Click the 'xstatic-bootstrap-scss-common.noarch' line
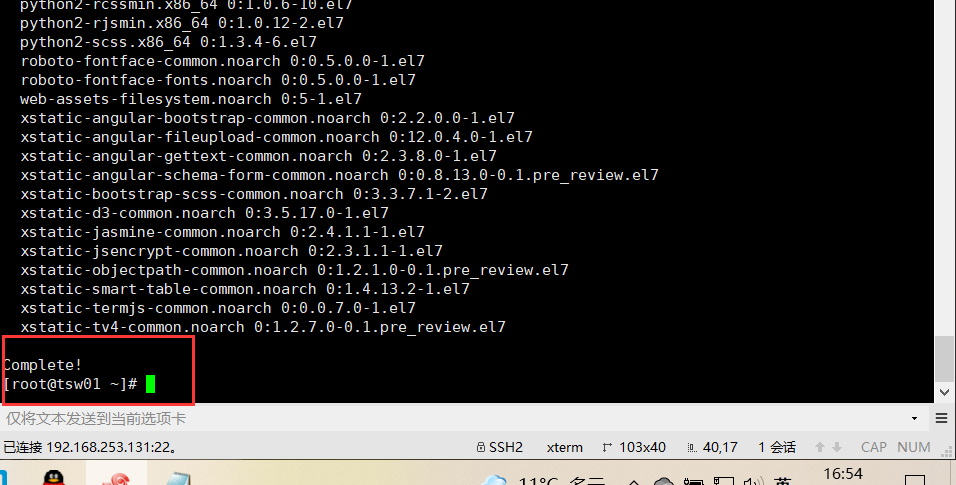Screen dimensions: 956x485 tap(254, 194)
